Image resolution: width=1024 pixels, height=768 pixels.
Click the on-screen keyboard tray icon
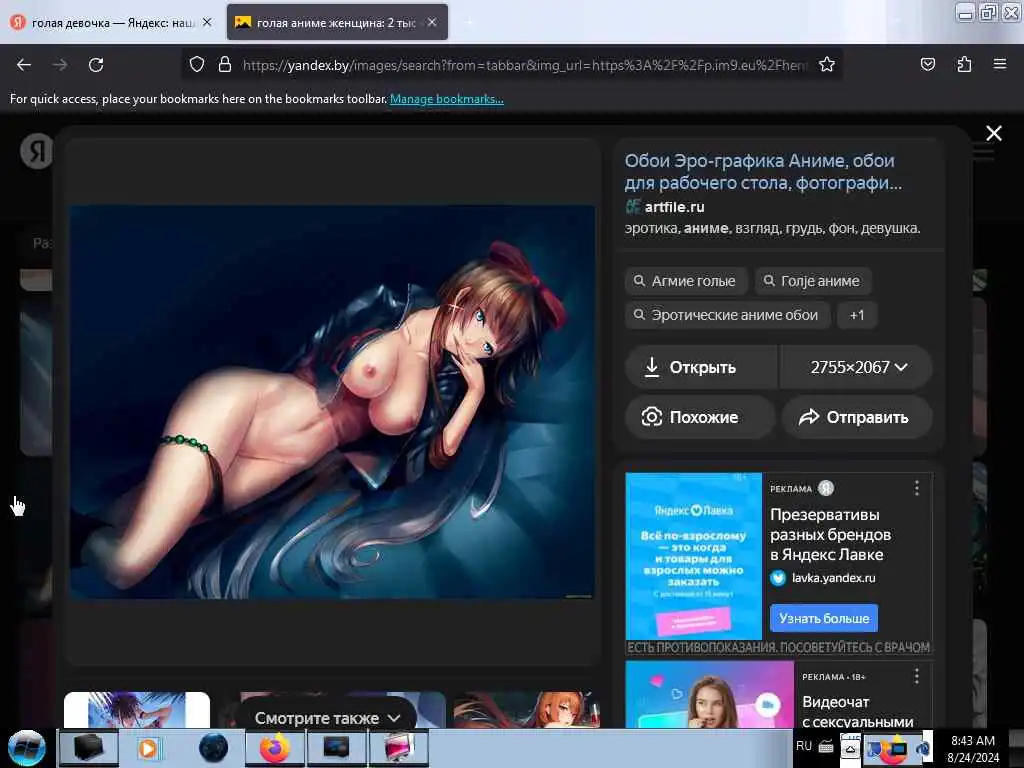tap(825, 746)
